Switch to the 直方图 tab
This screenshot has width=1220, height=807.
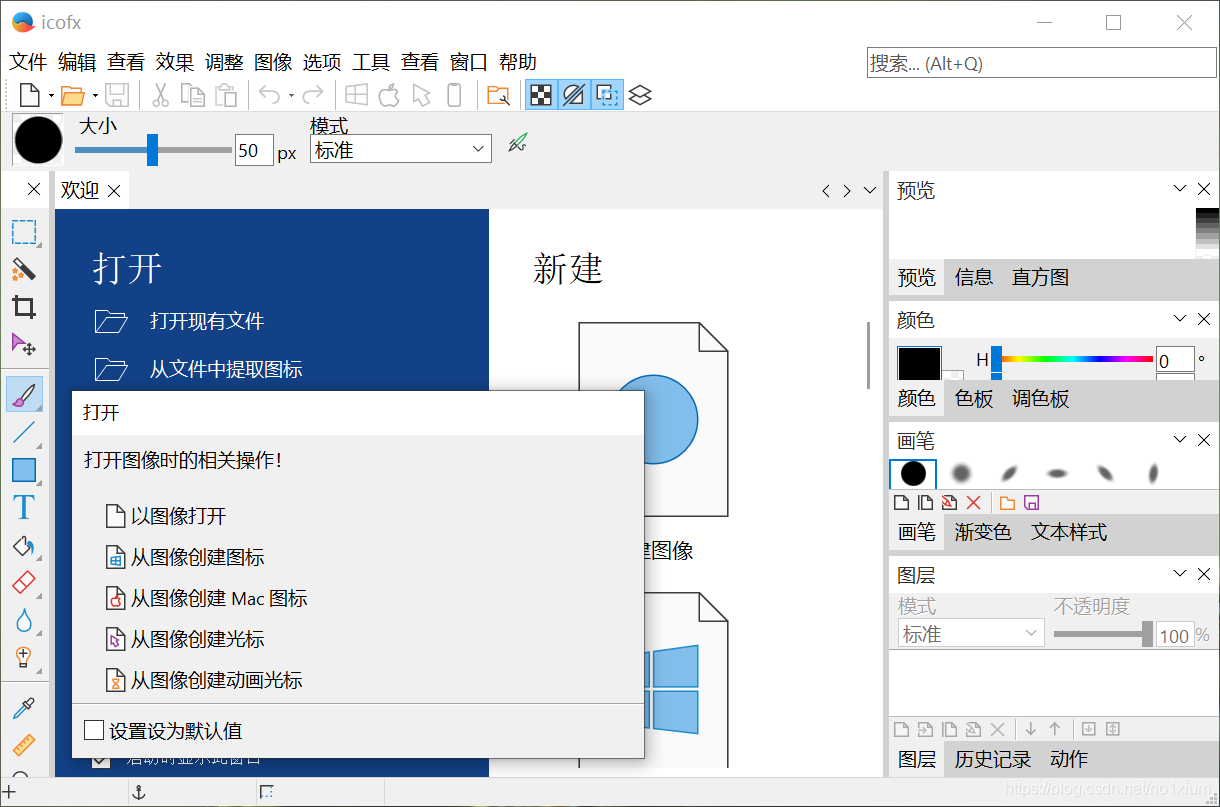pyautogui.click(x=1040, y=277)
